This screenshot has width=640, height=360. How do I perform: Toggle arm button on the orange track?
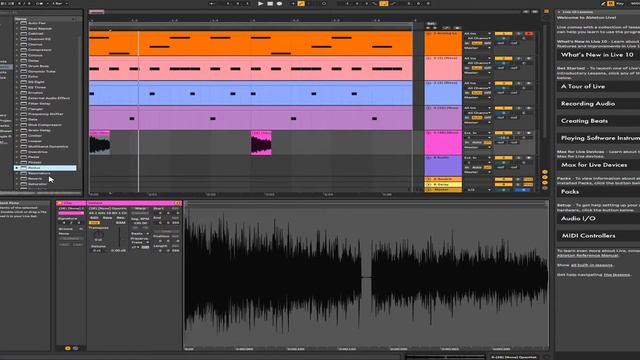[x=529, y=33]
